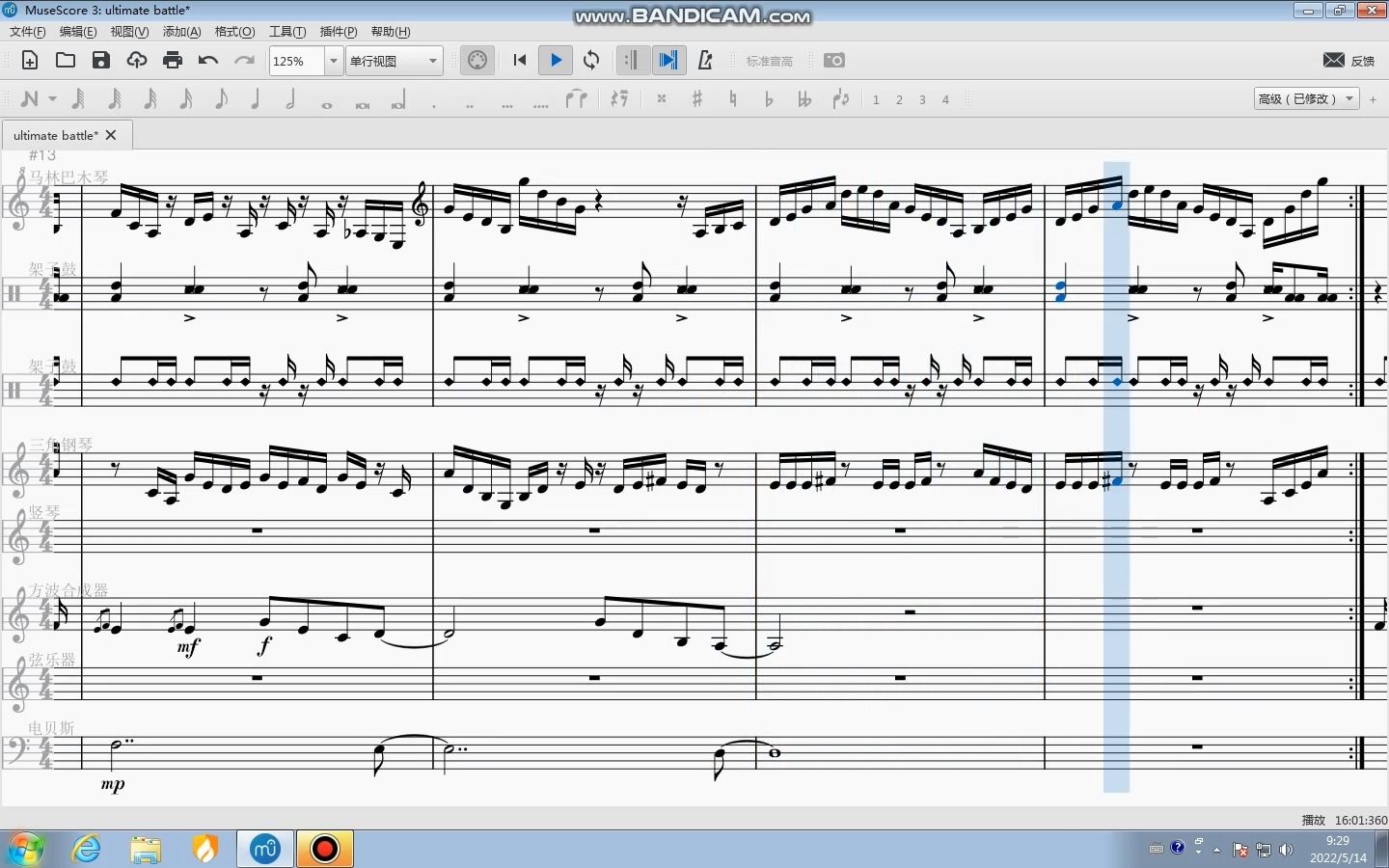Close the ultimate battle* tab
The width and height of the screenshot is (1389, 868).
(x=111, y=135)
